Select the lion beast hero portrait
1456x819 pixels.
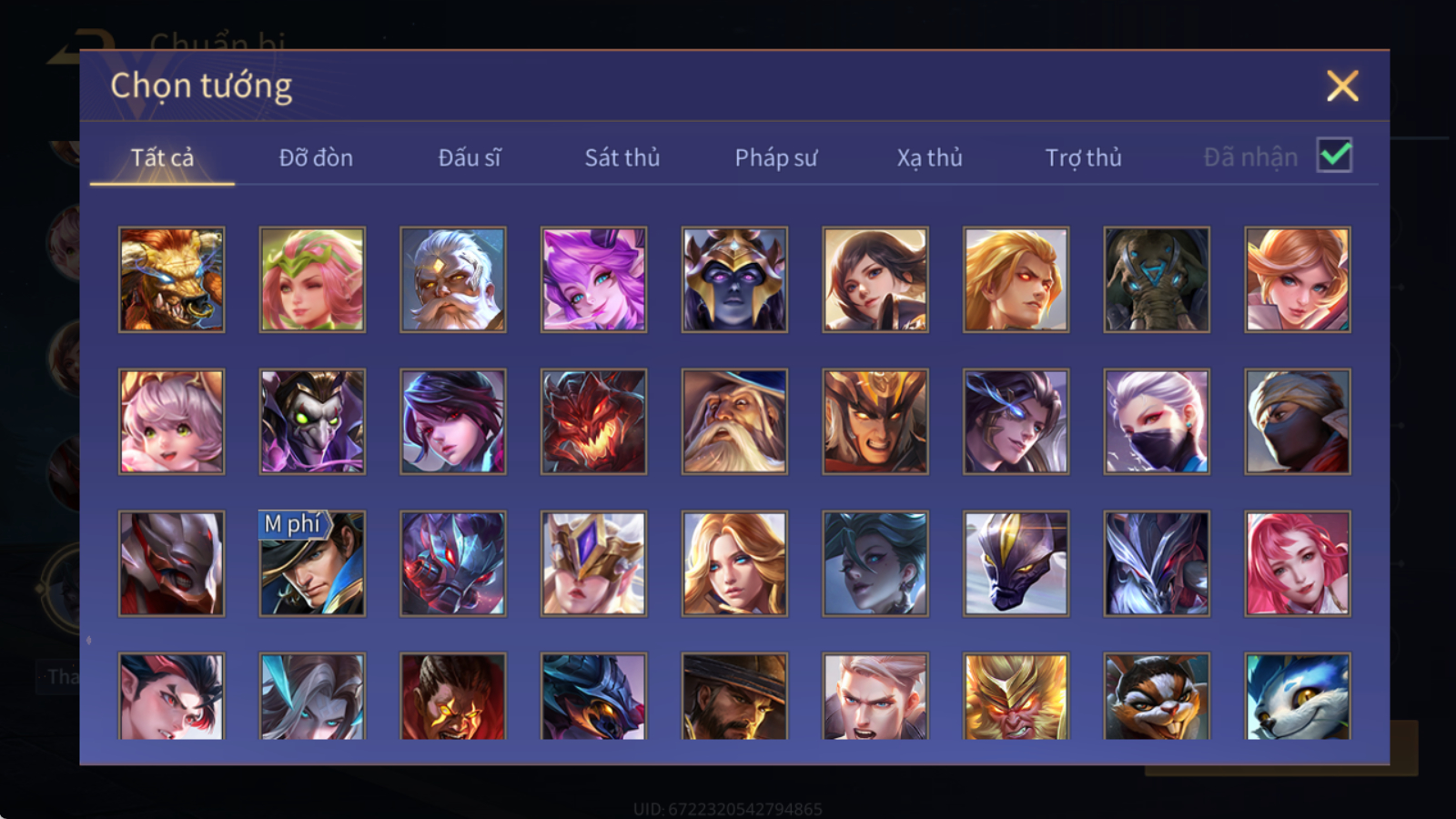tap(171, 279)
